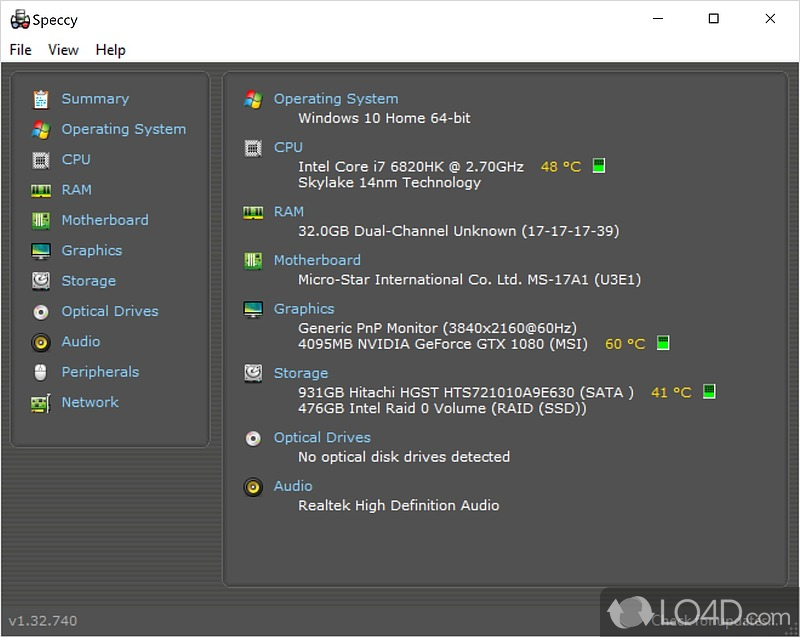Click the Motherboard icon in sidebar
This screenshot has height=637, width=800.
click(41, 221)
